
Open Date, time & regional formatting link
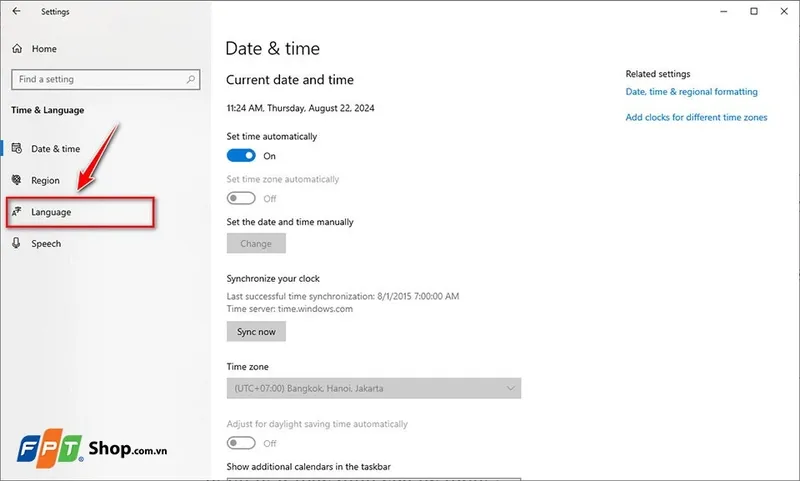tap(691, 92)
